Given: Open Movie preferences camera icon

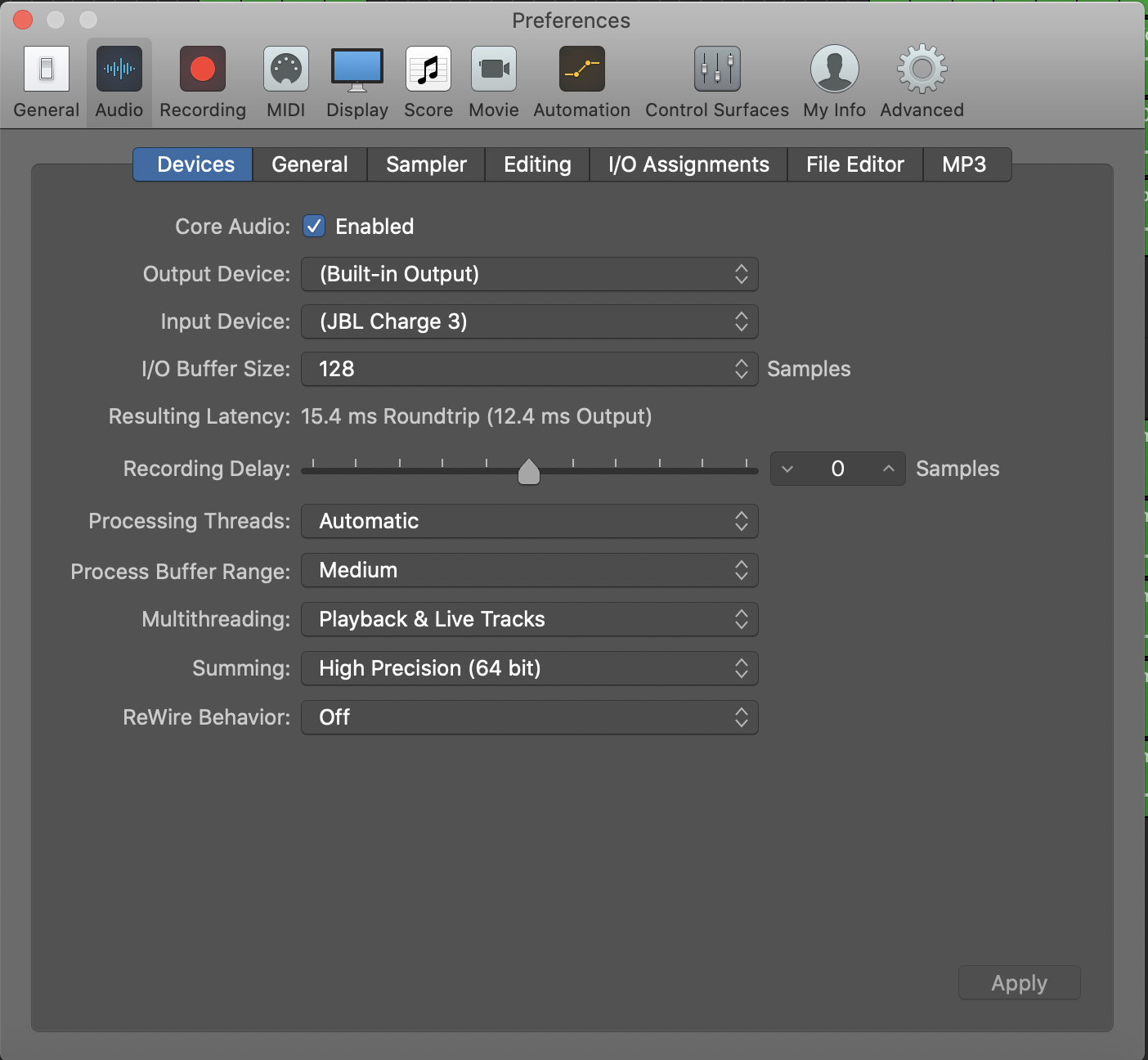Looking at the screenshot, I should pos(494,69).
